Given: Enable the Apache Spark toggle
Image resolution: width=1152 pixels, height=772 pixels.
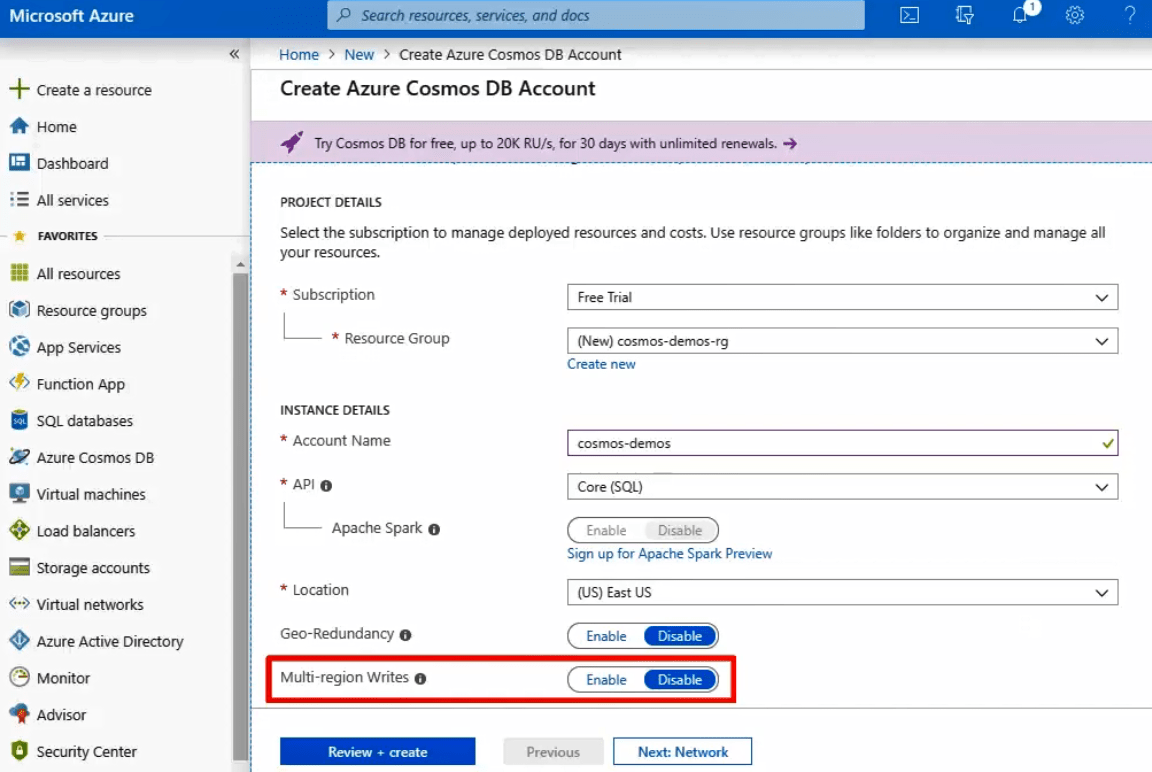Looking at the screenshot, I should point(606,531).
